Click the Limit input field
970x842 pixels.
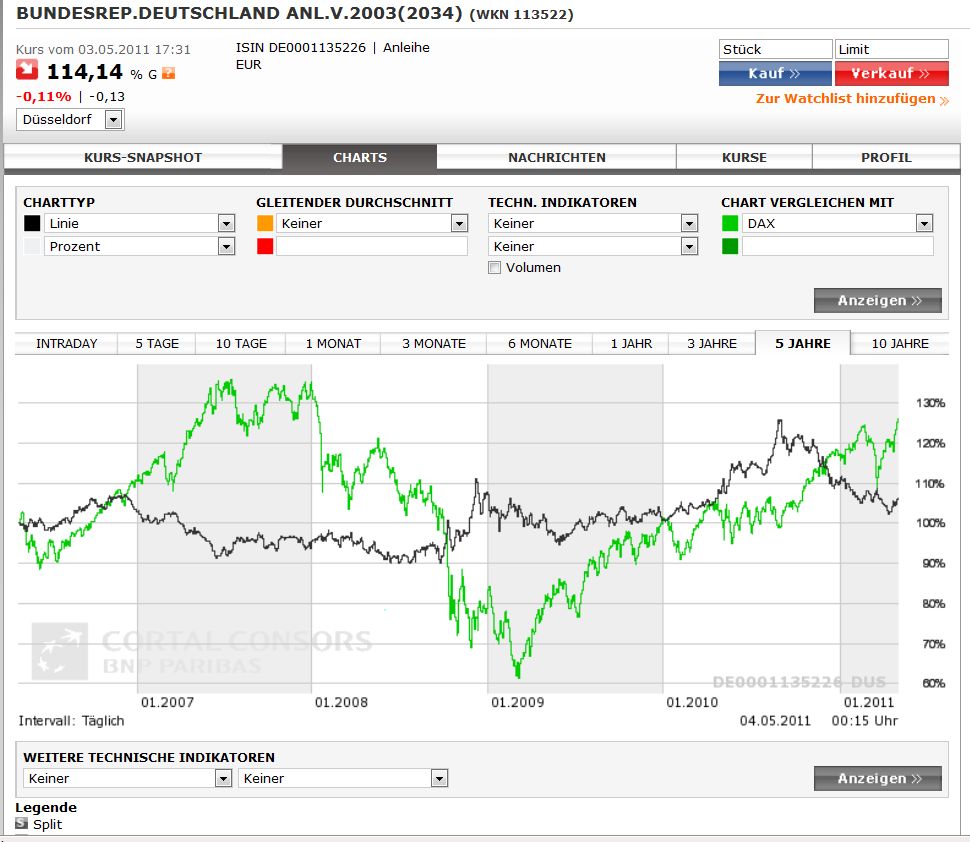[891, 49]
